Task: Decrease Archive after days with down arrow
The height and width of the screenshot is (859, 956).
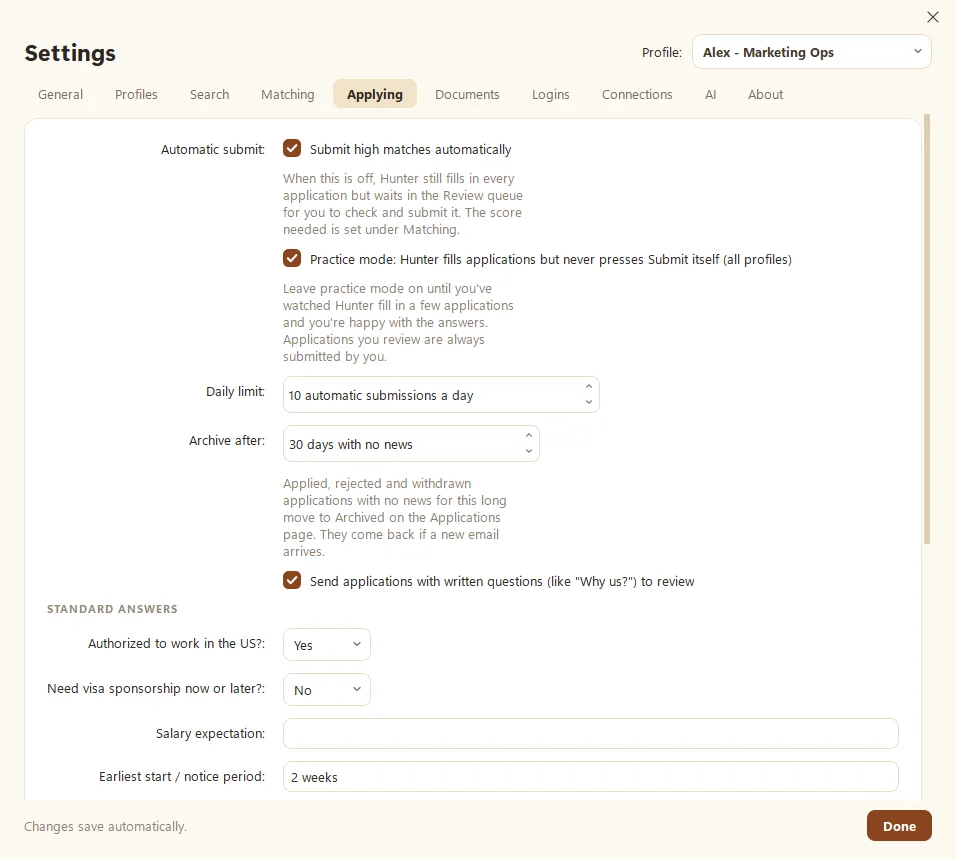Action: pos(529,451)
